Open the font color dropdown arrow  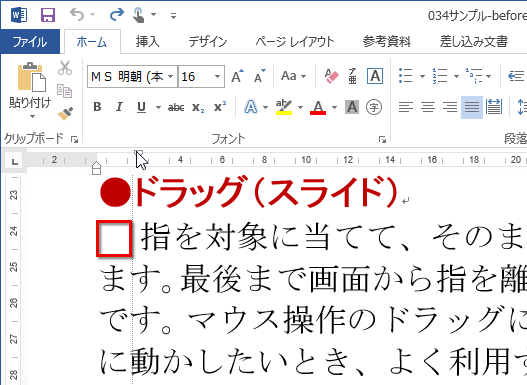click(x=334, y=108)
